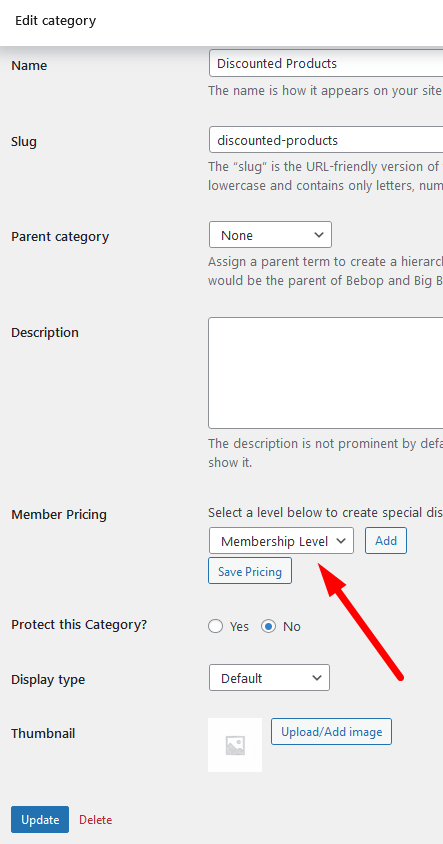The height and width of the screenshot is (844, 443).
Task: Click the Protect this Category? label
Action: pyautogui.click(x=79, y=625)
